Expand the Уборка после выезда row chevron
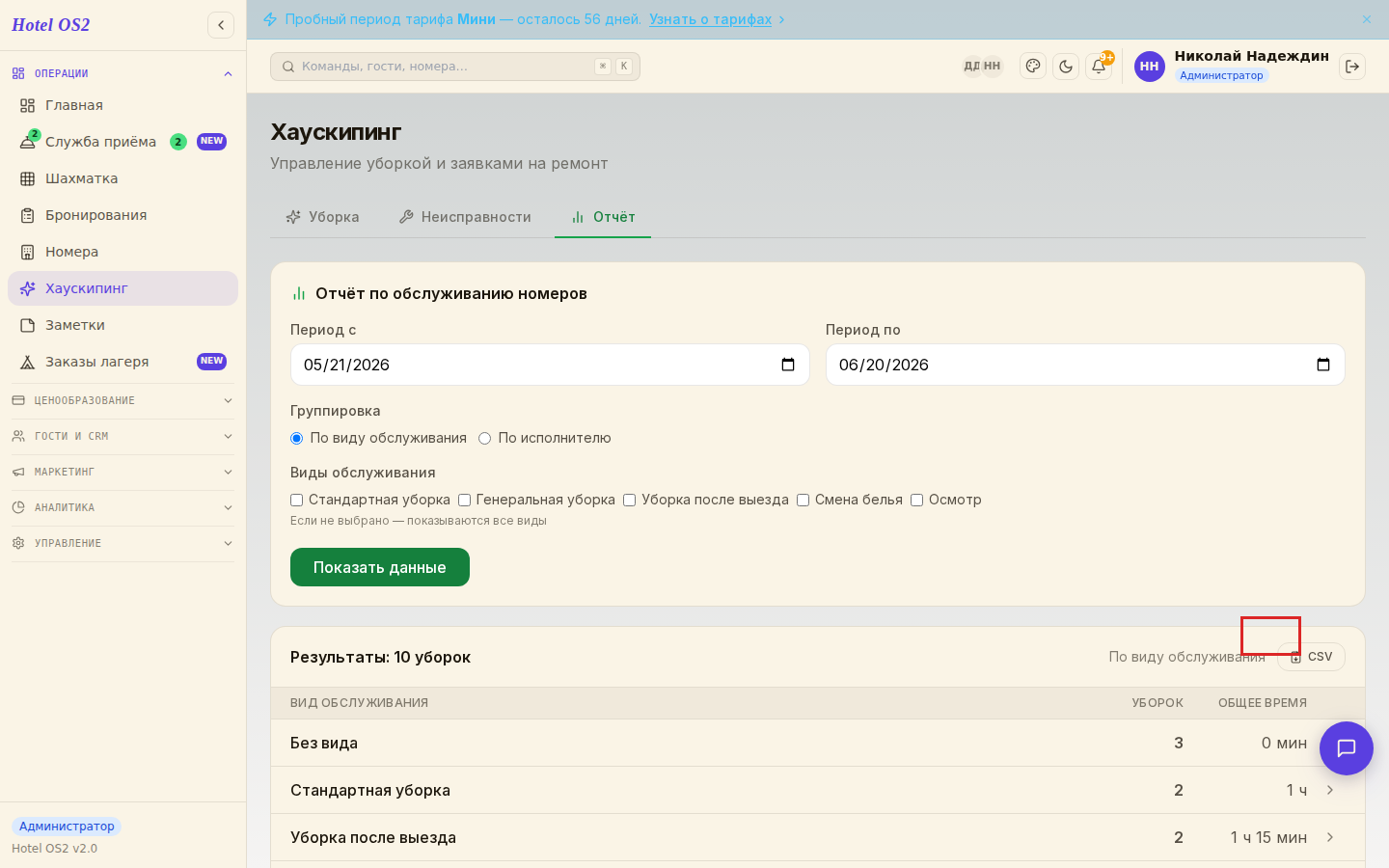 click(1330, 837)
